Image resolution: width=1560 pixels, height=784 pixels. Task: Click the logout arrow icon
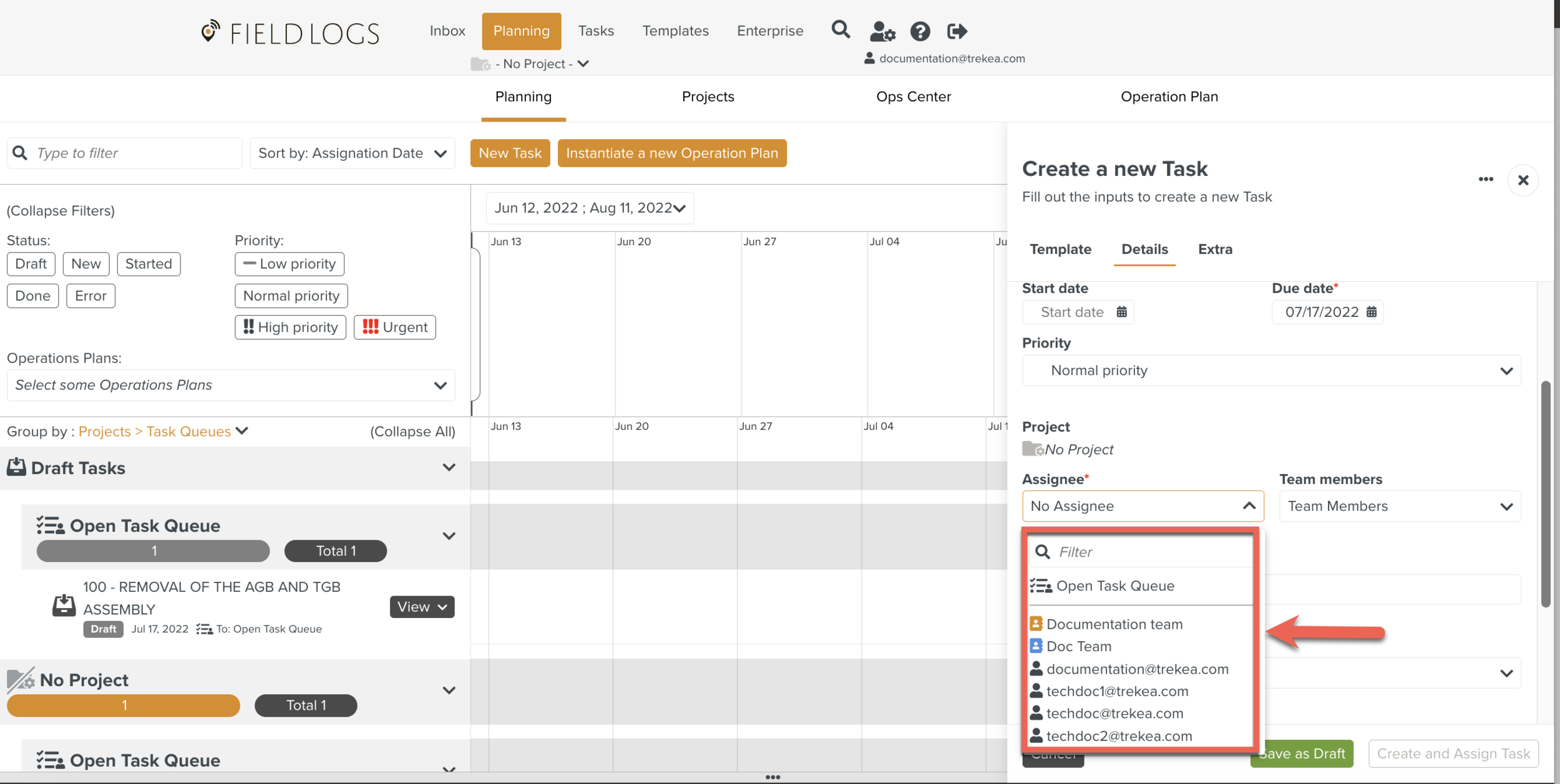pos(957,31)
